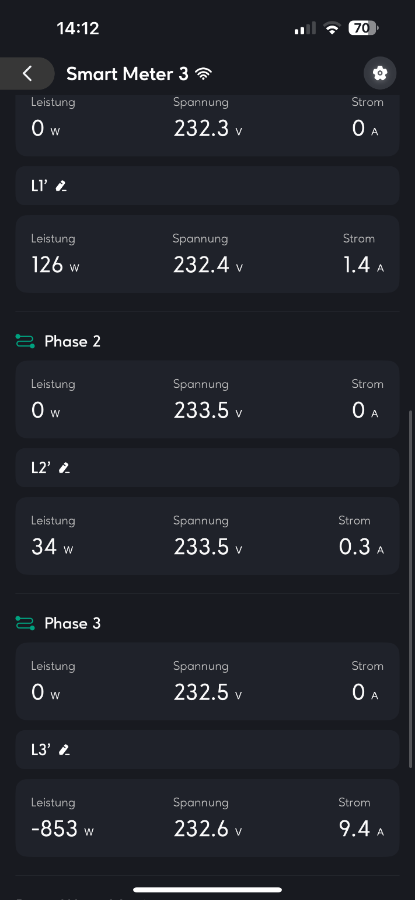Select the -853 W L3' reading card
The image size is (415, 900).
coord(207,818)
